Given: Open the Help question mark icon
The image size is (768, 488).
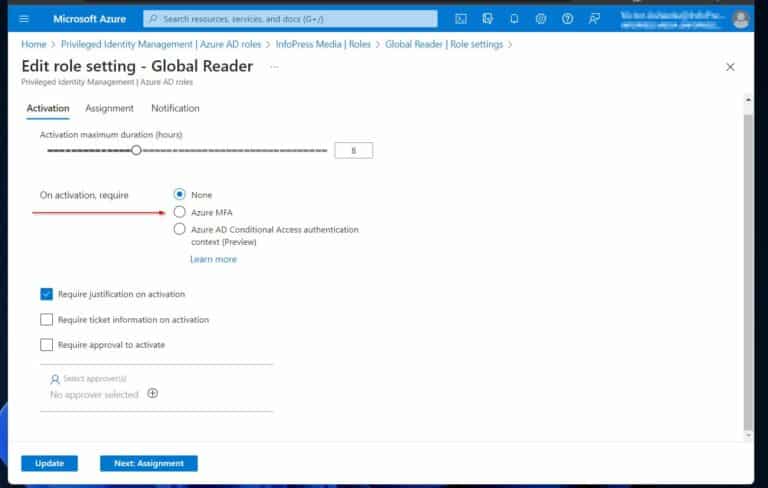Looking at the screenshot, I should coord(567,19).
